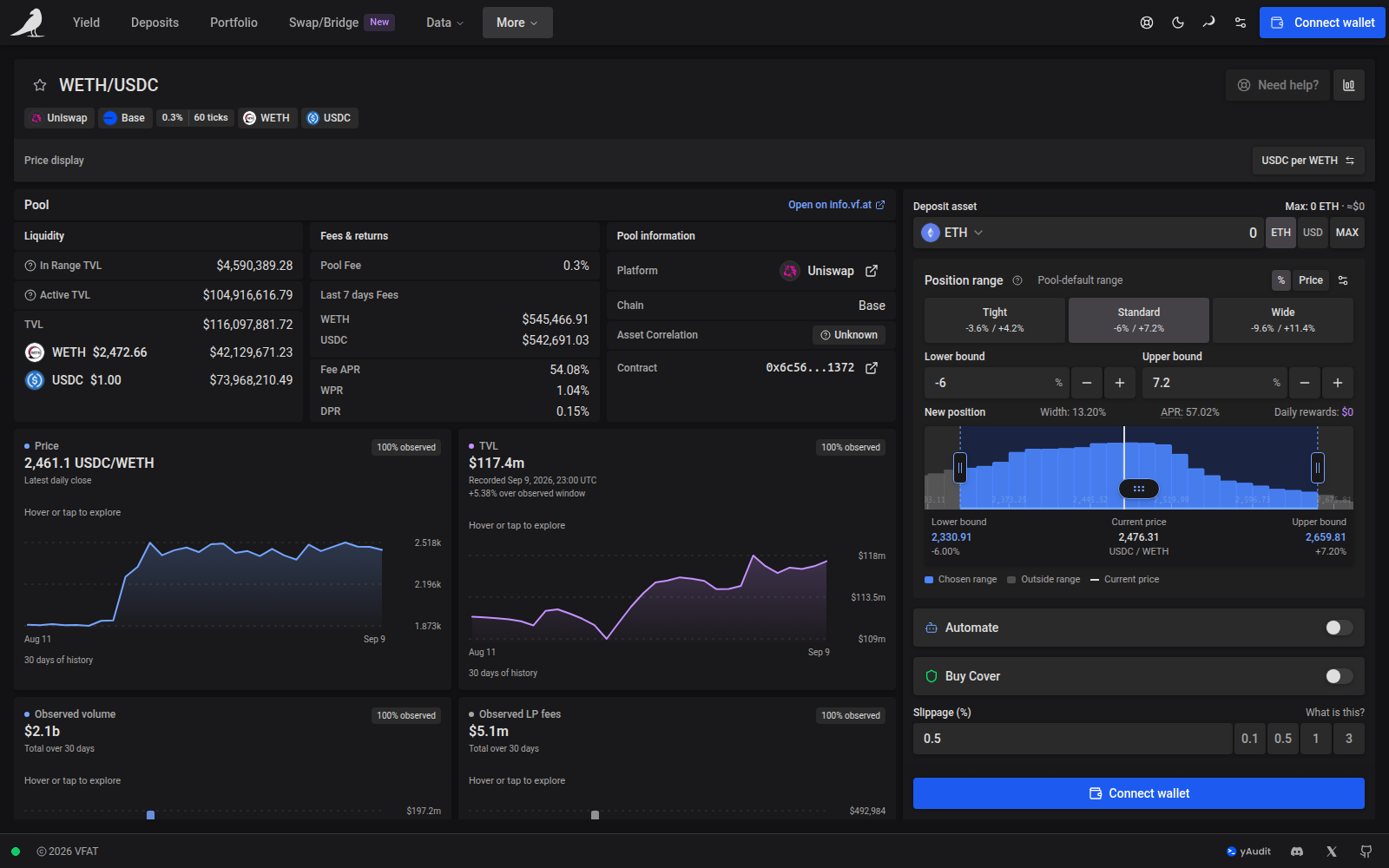Click Connect wallet in the header

coord(1322,23)
